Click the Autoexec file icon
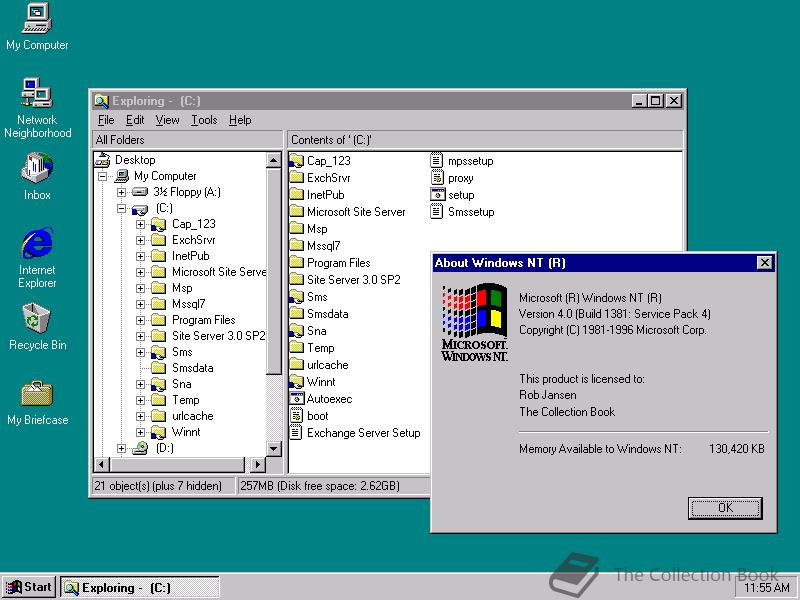This screenshot has width=800, height=600. tap(296, 399)
